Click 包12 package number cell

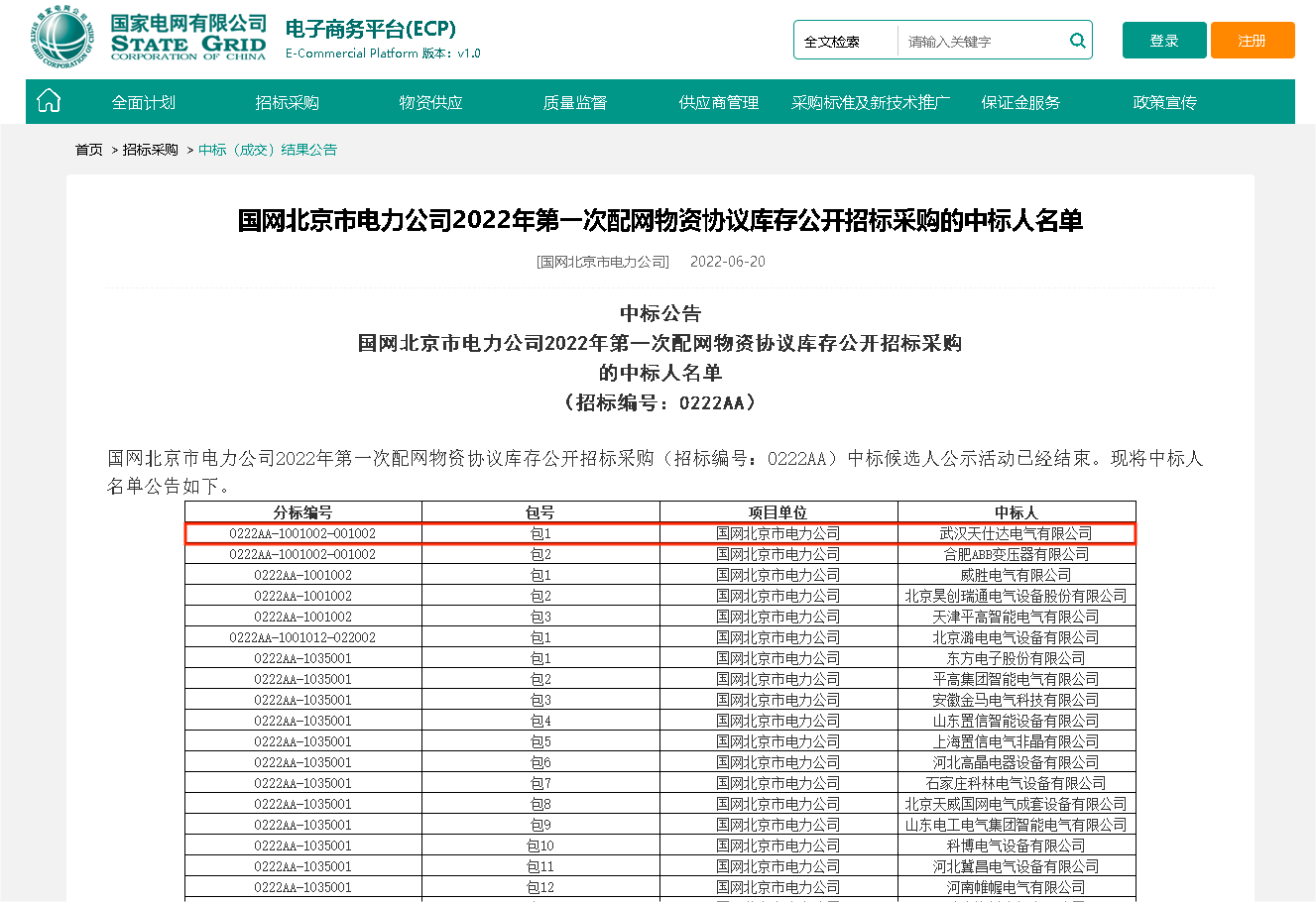[x=540, y=887]
